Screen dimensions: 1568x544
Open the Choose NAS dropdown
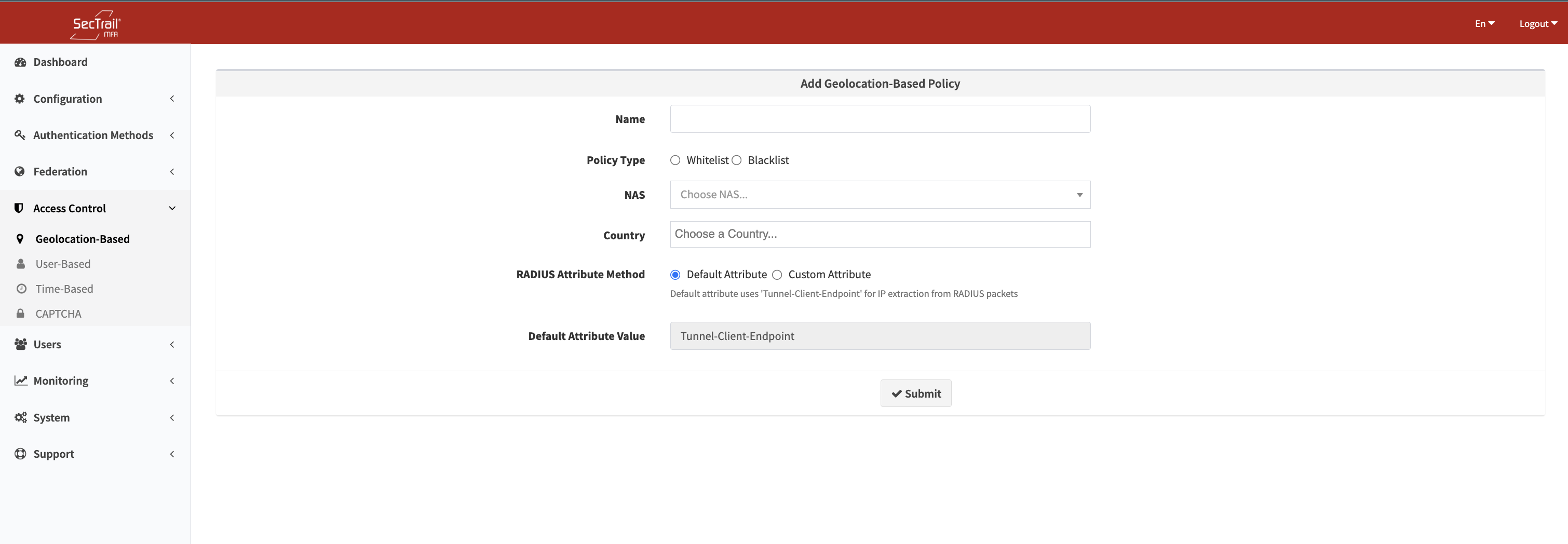click(x=880, y=195)
